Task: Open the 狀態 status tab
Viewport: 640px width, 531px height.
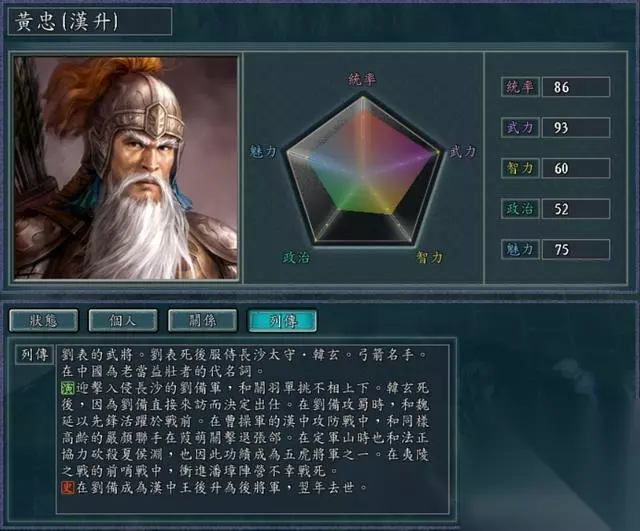Action: [x=44, y=320]
